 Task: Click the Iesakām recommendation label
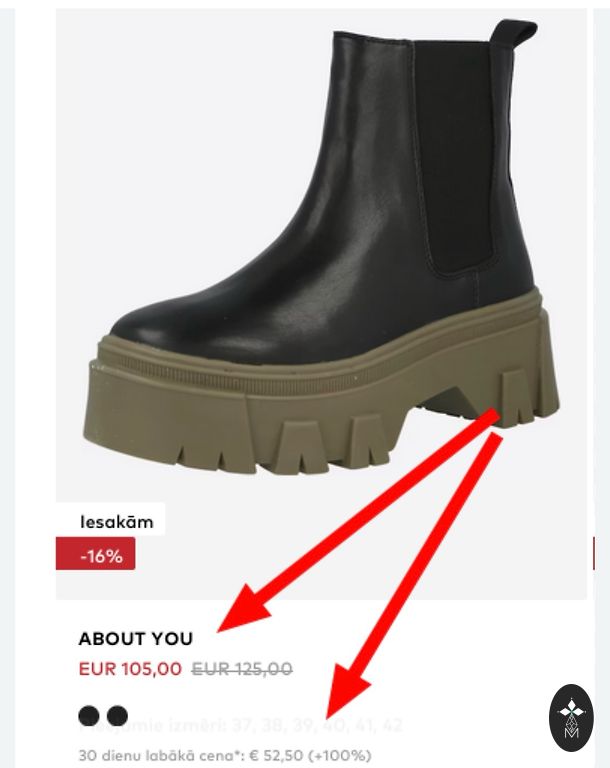coord(117,522)
